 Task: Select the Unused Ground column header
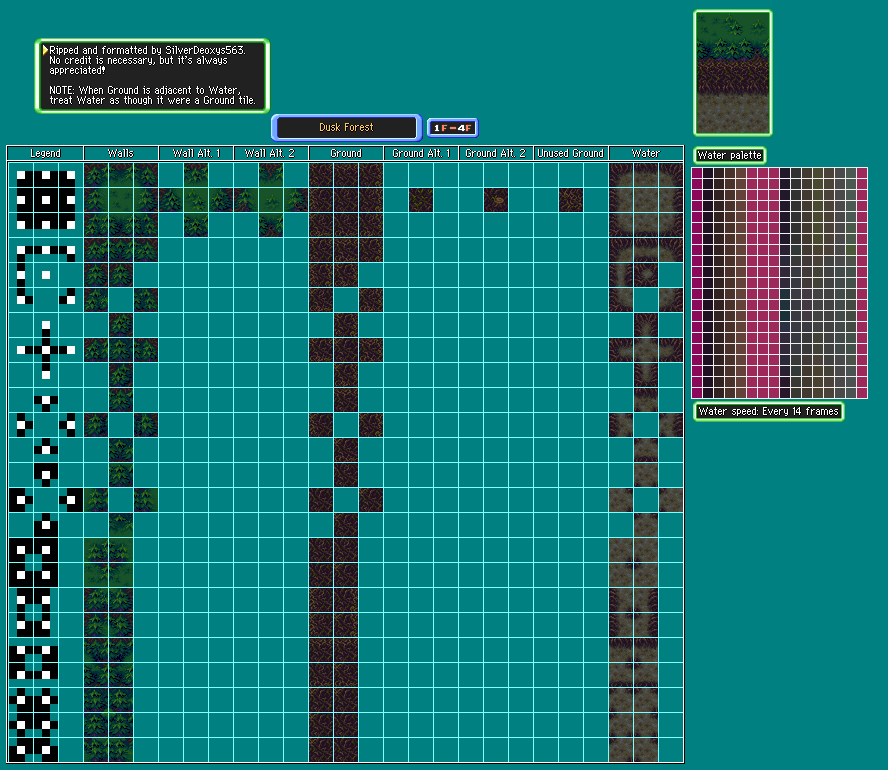click(571, 153)
